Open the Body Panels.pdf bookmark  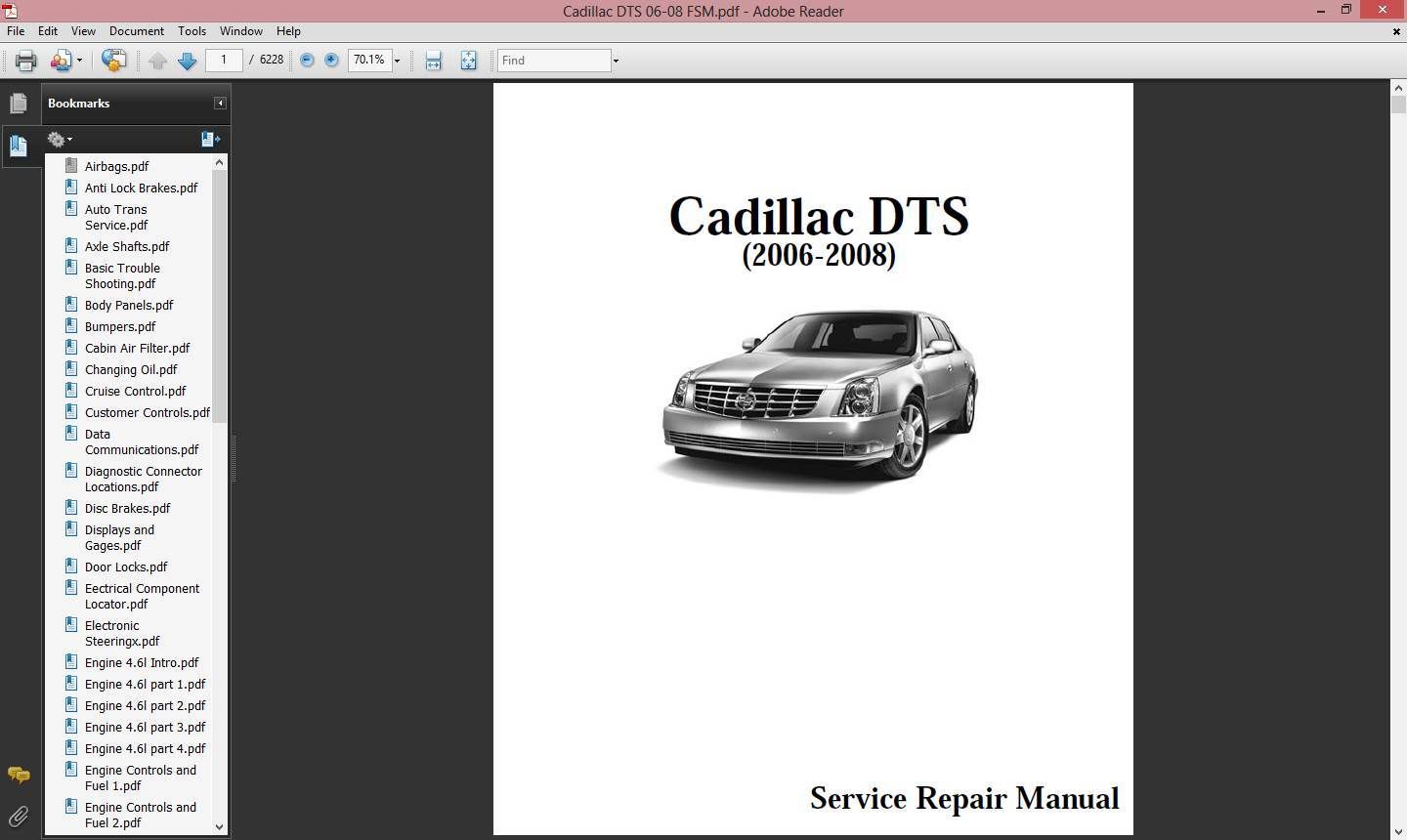[x=129, y=305]
